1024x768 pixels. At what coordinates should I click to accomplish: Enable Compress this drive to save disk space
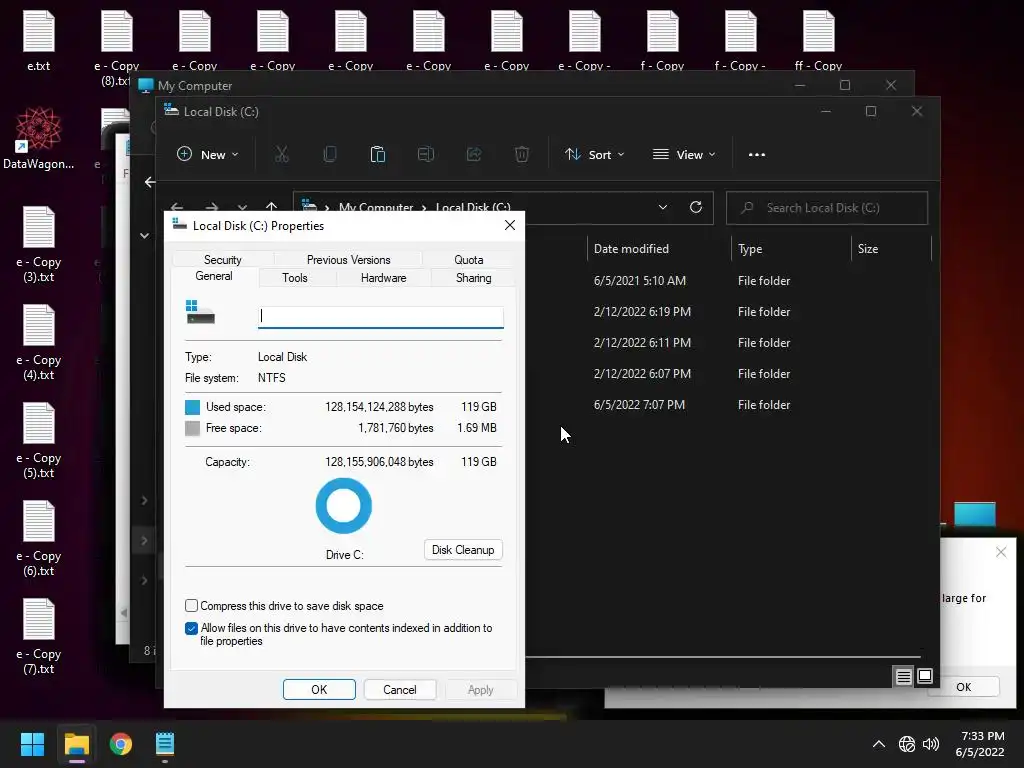tap(191, 605)
